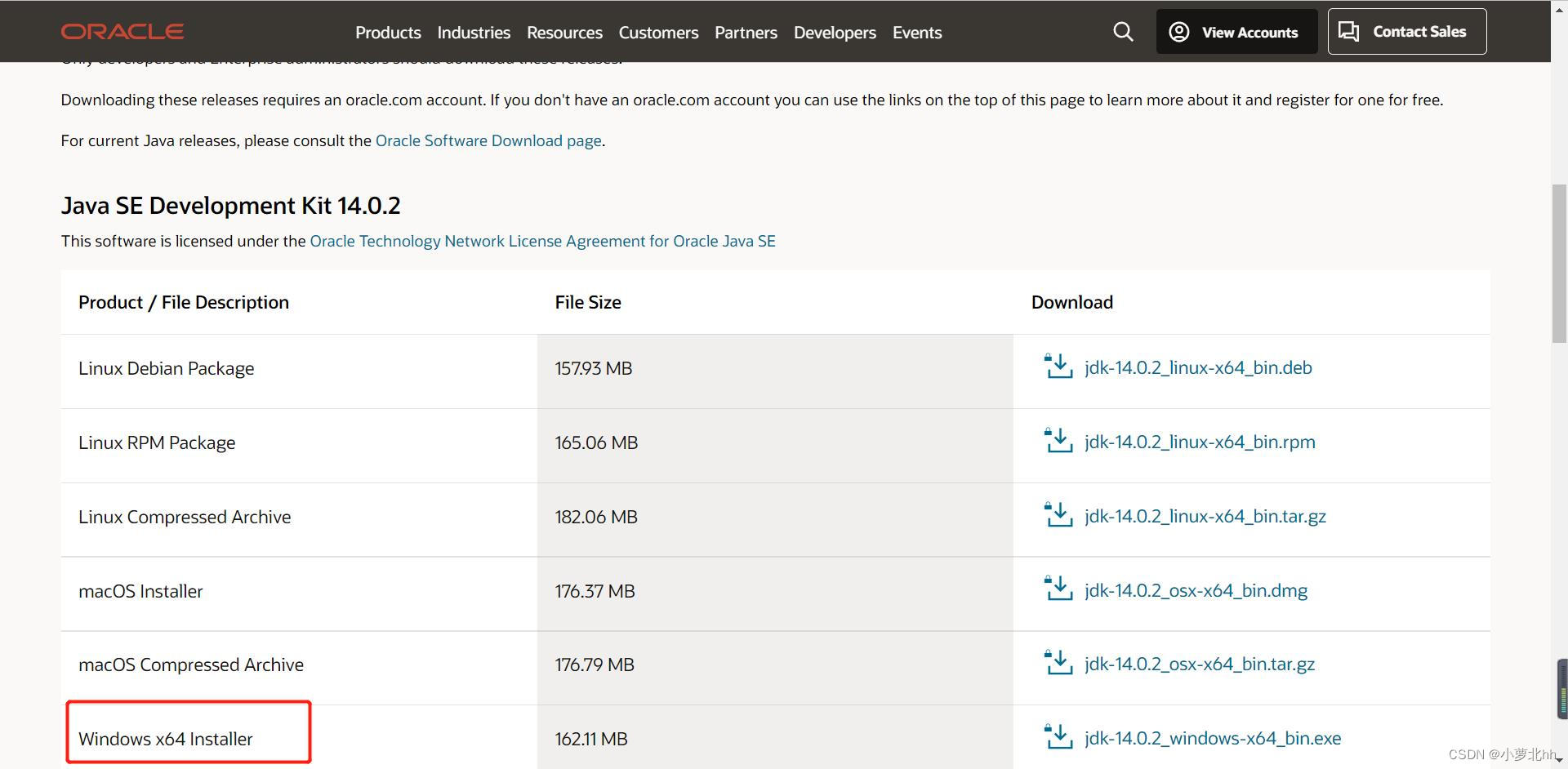Click the Product / File Description column header
Image resolution: width=1568 pixels, height=769 pixels.
tap(184, 302)
